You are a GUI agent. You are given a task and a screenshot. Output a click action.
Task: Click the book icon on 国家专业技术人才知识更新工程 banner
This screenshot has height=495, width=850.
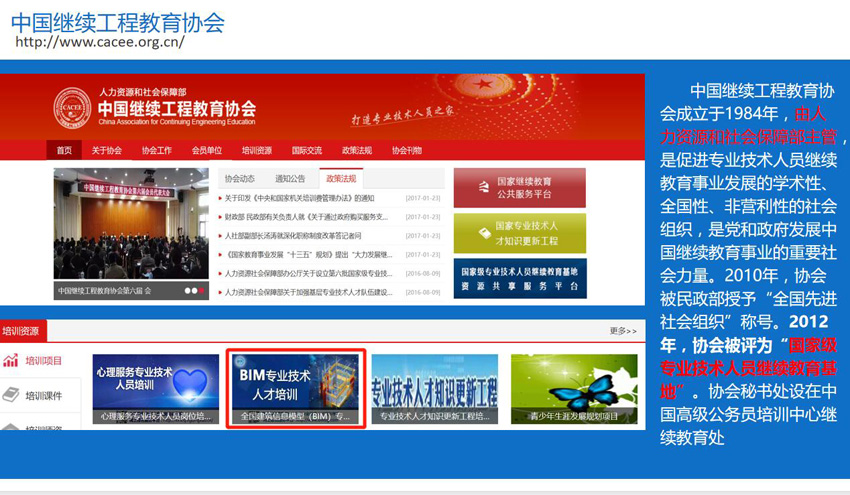pyautogui.click(x=484, y=233)
